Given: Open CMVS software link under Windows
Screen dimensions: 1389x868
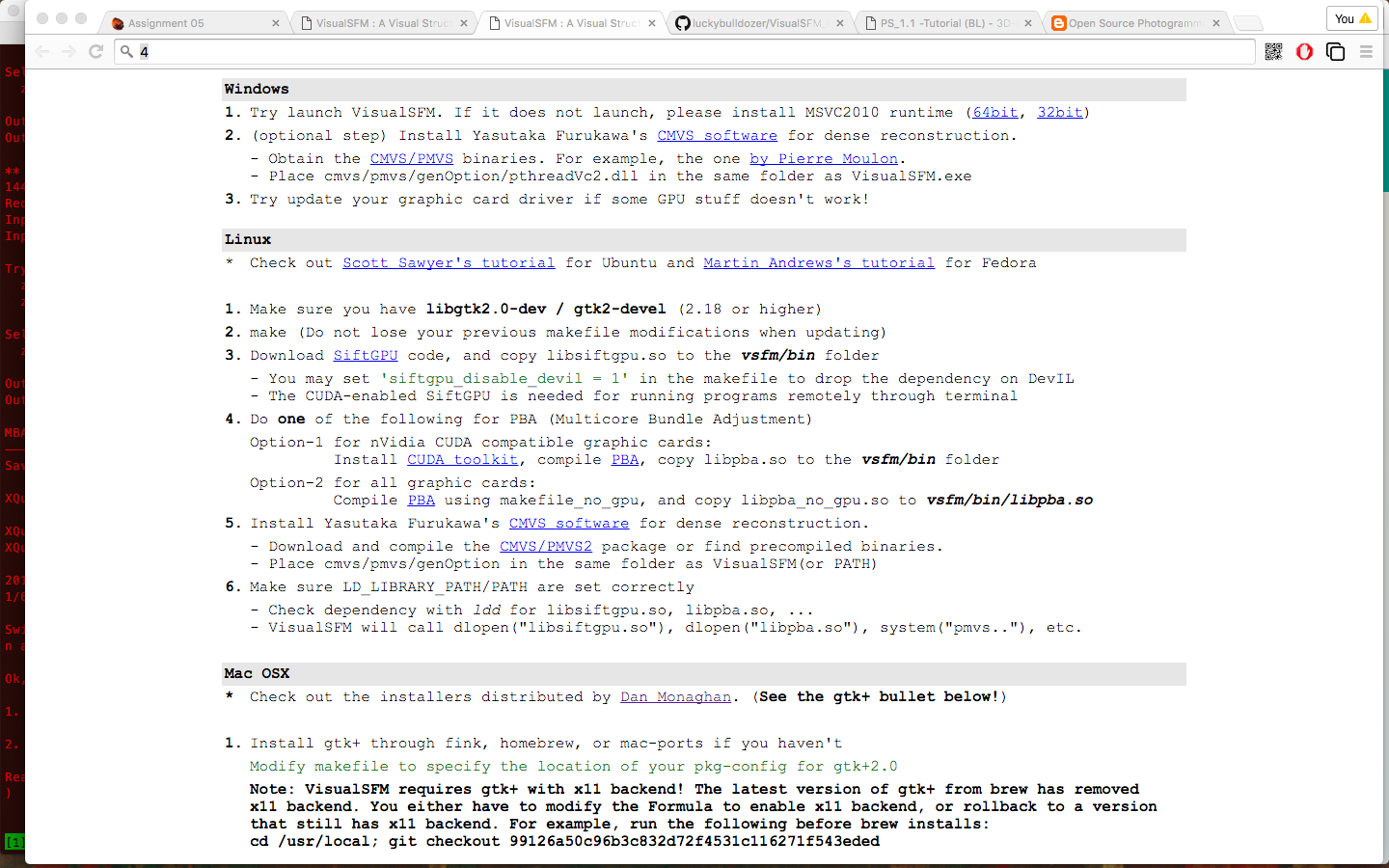Looking at the screenshot, I should [x=717, y=136].
